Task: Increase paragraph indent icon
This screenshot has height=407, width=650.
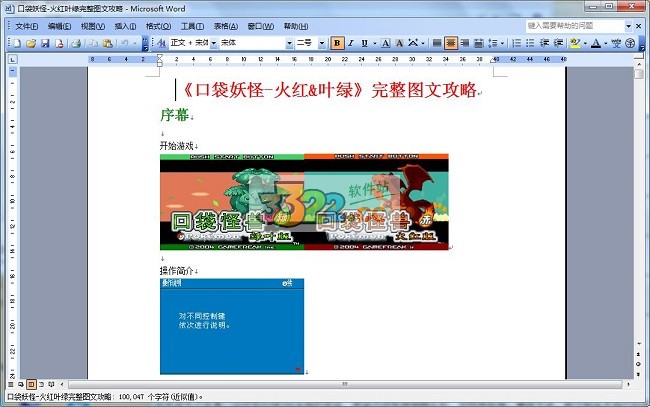Action: point(558,43)
